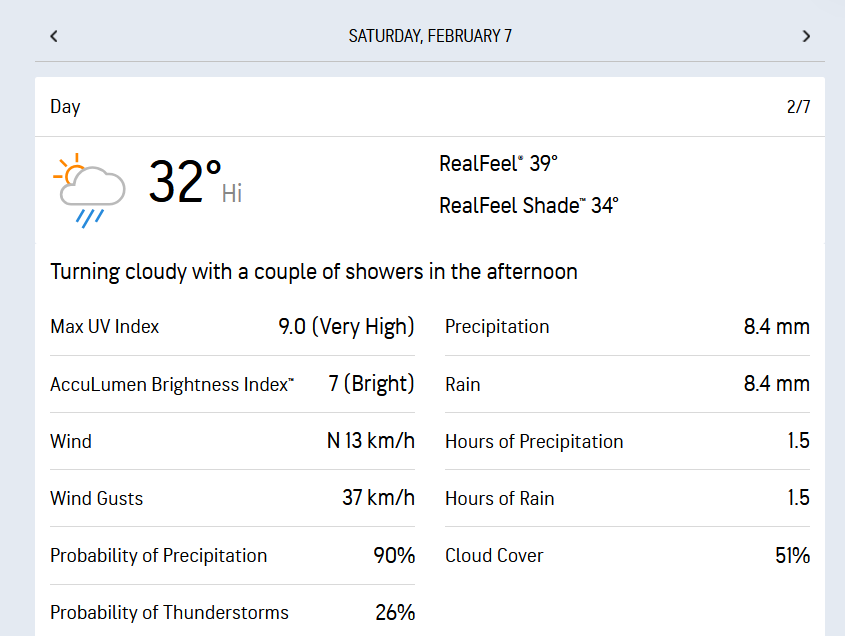Click the Max UV Index 9.0 value

click(346, 326)
